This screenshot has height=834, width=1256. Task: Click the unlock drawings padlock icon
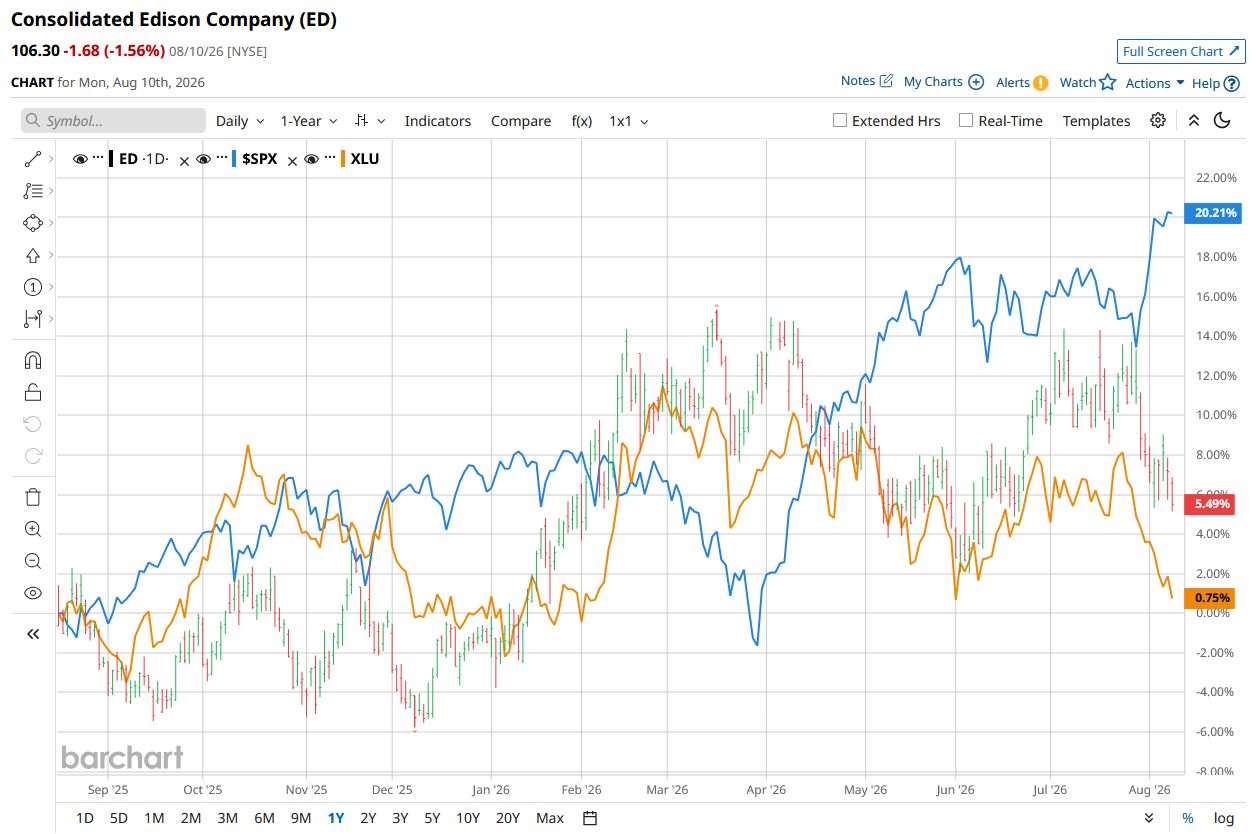tap(32, 392)
